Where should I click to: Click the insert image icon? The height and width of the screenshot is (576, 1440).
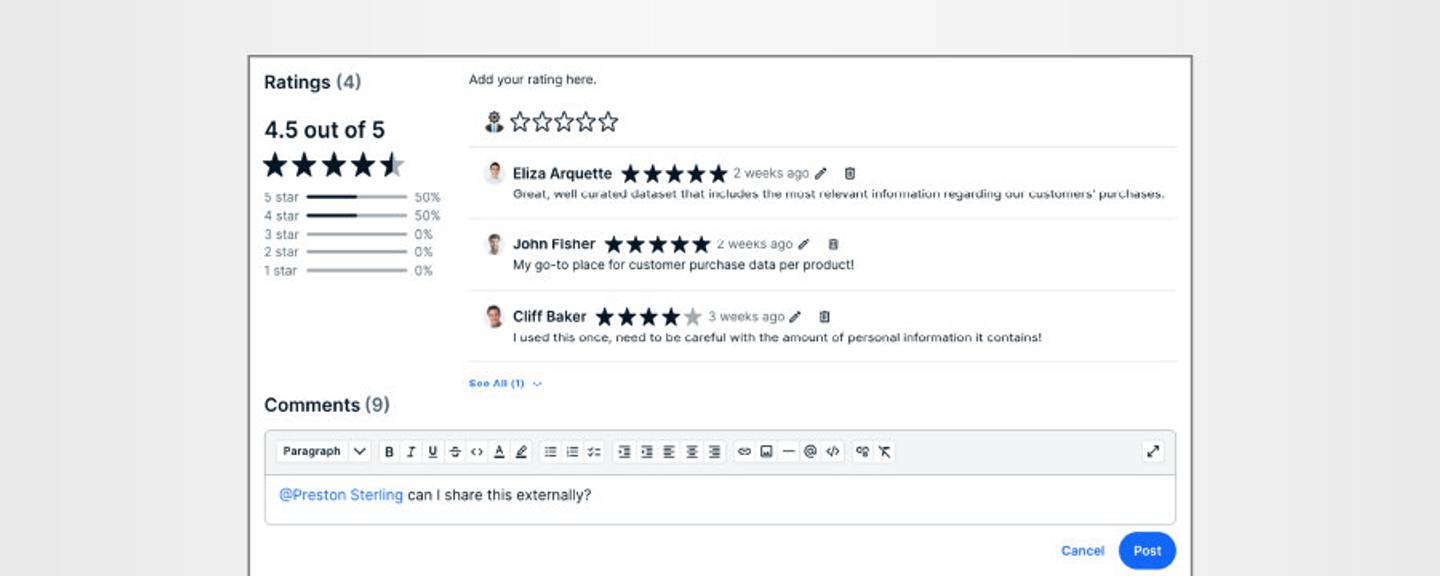point(766,452)
